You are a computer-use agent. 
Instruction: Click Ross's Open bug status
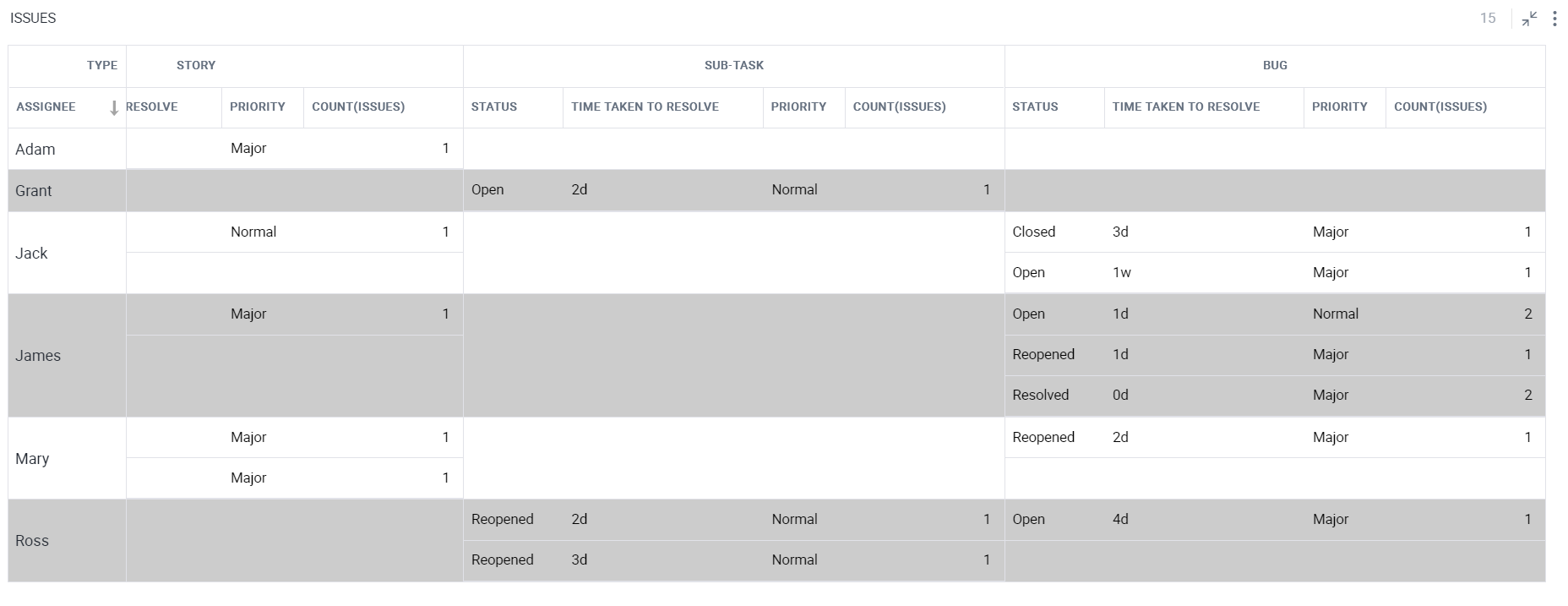pos(1028,519)
